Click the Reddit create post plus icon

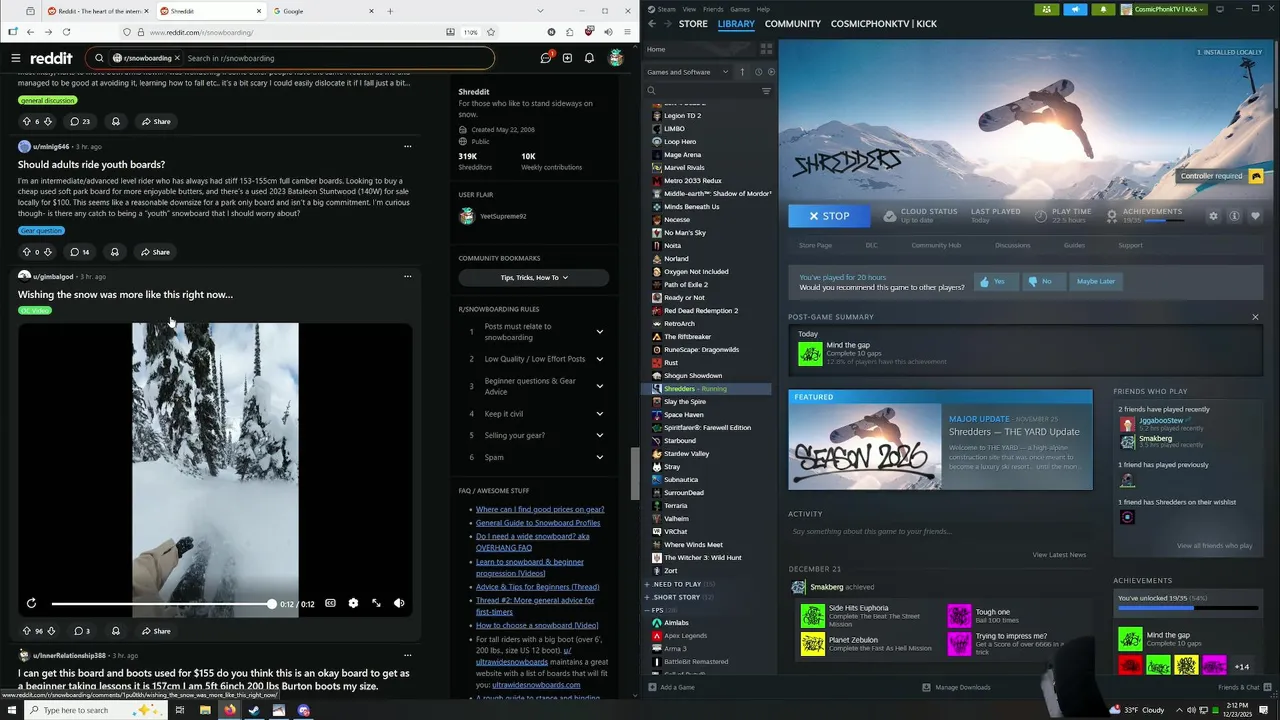pos(567,58)
